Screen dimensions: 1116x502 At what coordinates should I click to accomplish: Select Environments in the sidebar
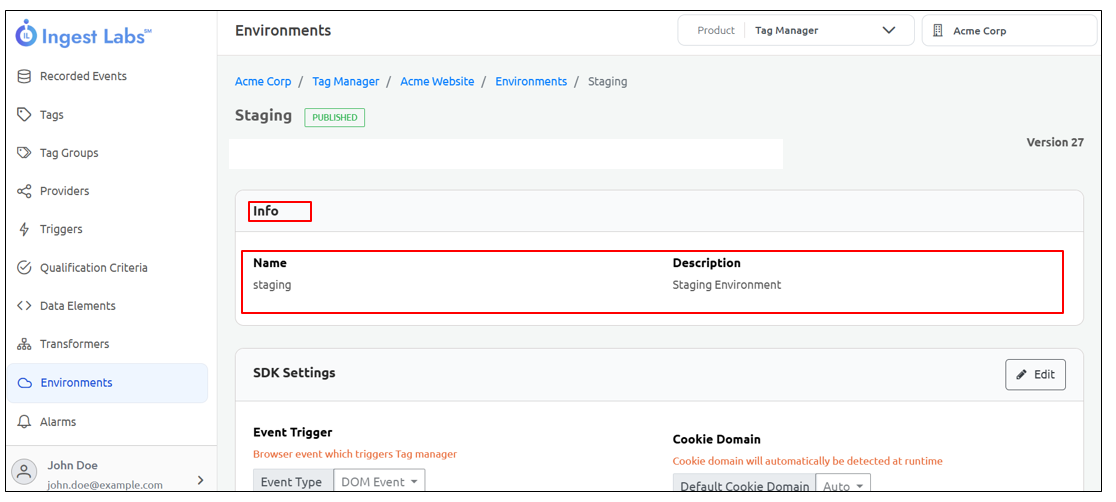[x=76, y=383]
